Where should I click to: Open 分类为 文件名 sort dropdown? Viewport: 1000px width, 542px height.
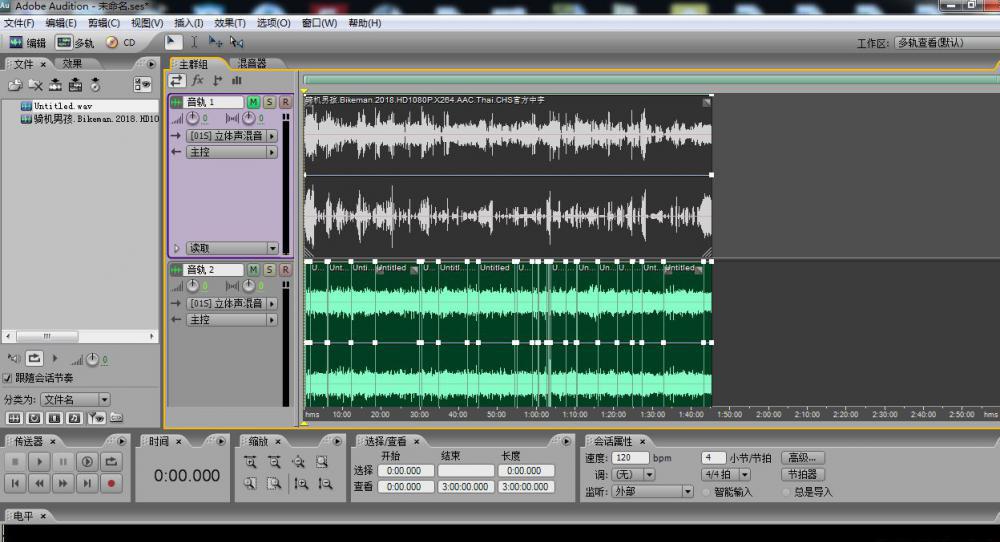click(x=75, y=400)
